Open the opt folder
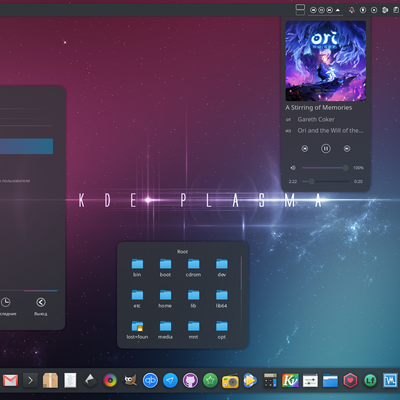Image resolution: width=400 pixels, height=400 pixels. [222, 330]
